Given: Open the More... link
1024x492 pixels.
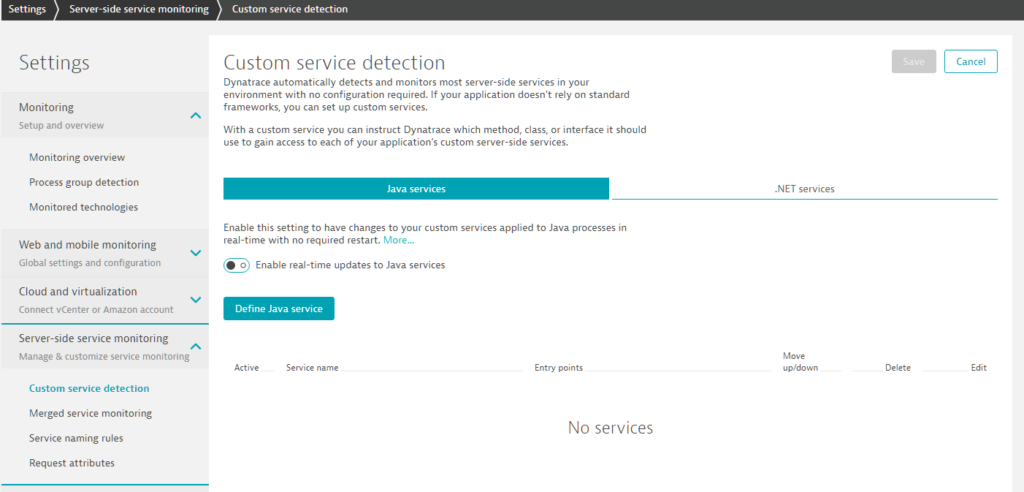Looking at the screenshot, I should 398,240.
